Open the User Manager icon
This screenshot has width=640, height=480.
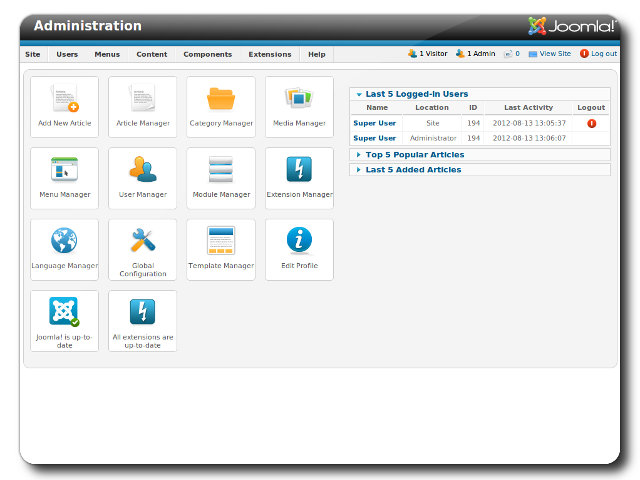click(143, 170)
